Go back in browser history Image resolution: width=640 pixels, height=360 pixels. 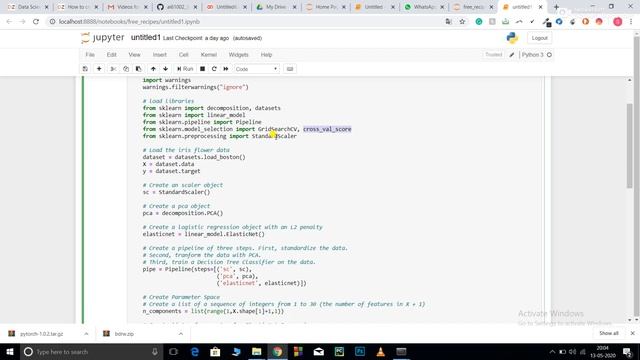[x=9, y=22]
